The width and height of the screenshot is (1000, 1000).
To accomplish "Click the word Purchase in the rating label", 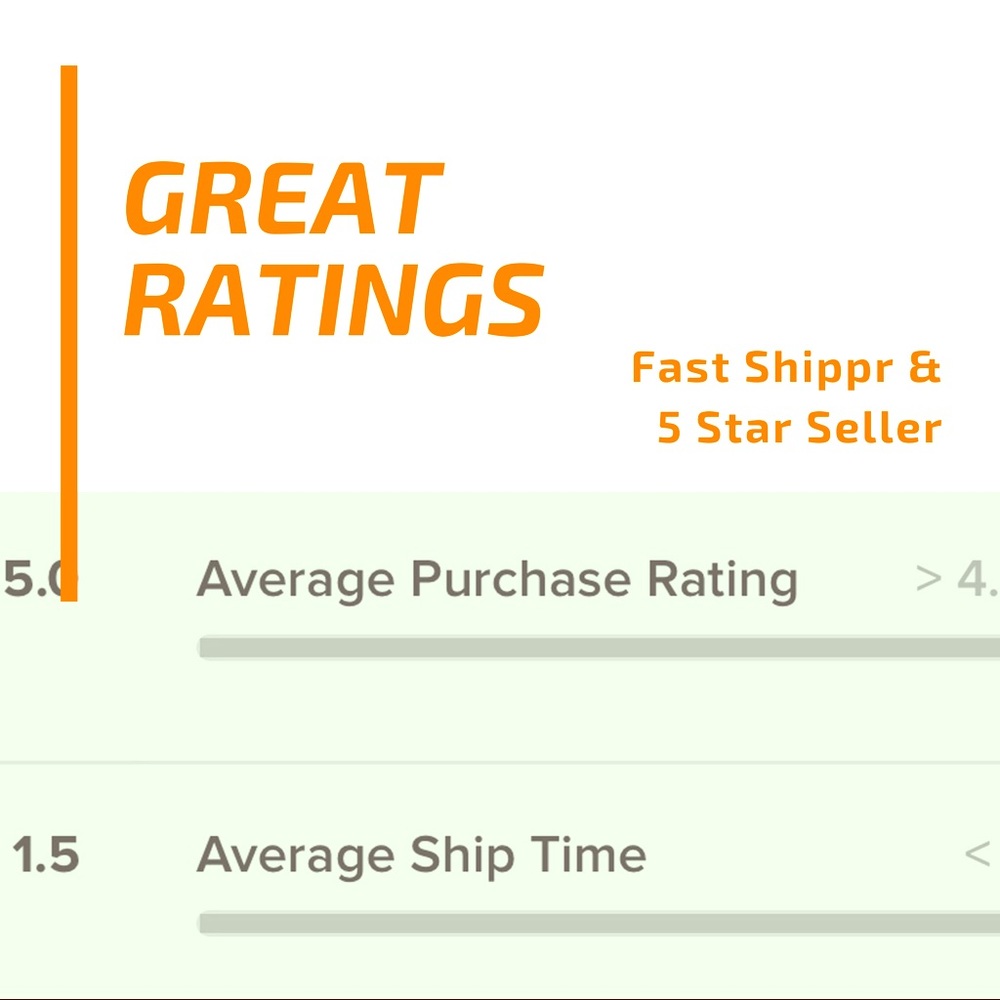I will [521, 579].
